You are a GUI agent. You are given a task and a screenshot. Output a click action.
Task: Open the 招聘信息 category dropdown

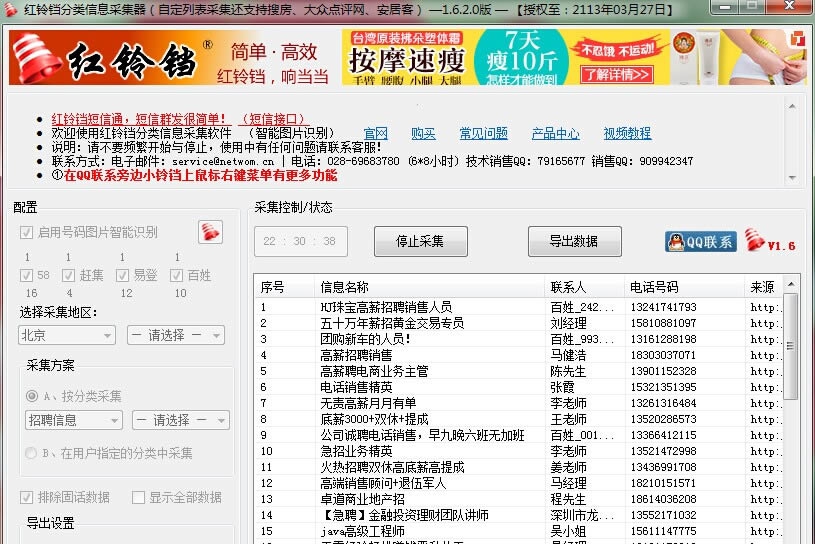tap(74, 420)
